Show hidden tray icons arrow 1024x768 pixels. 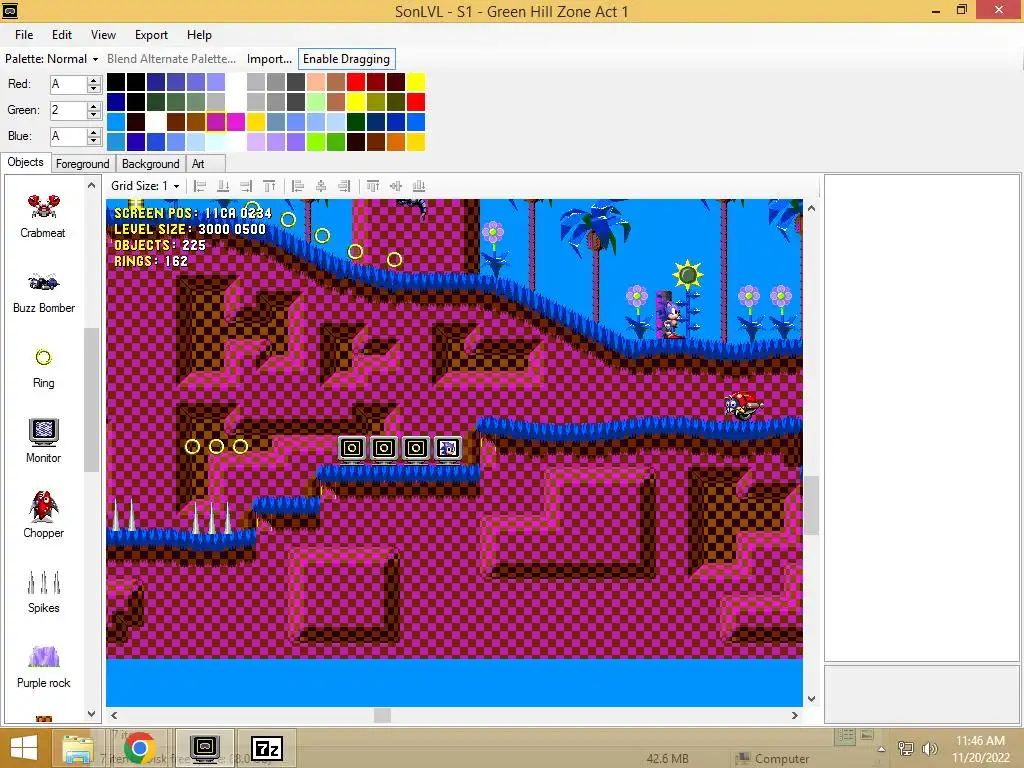tap(881, 749)
